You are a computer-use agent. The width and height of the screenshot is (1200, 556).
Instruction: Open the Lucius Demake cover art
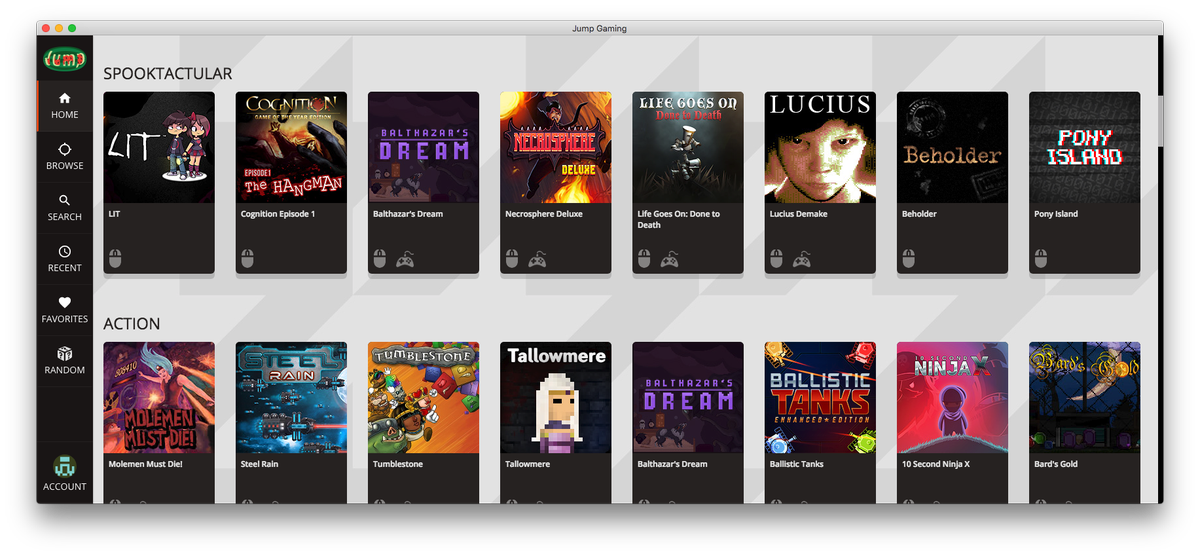point(820,147)
